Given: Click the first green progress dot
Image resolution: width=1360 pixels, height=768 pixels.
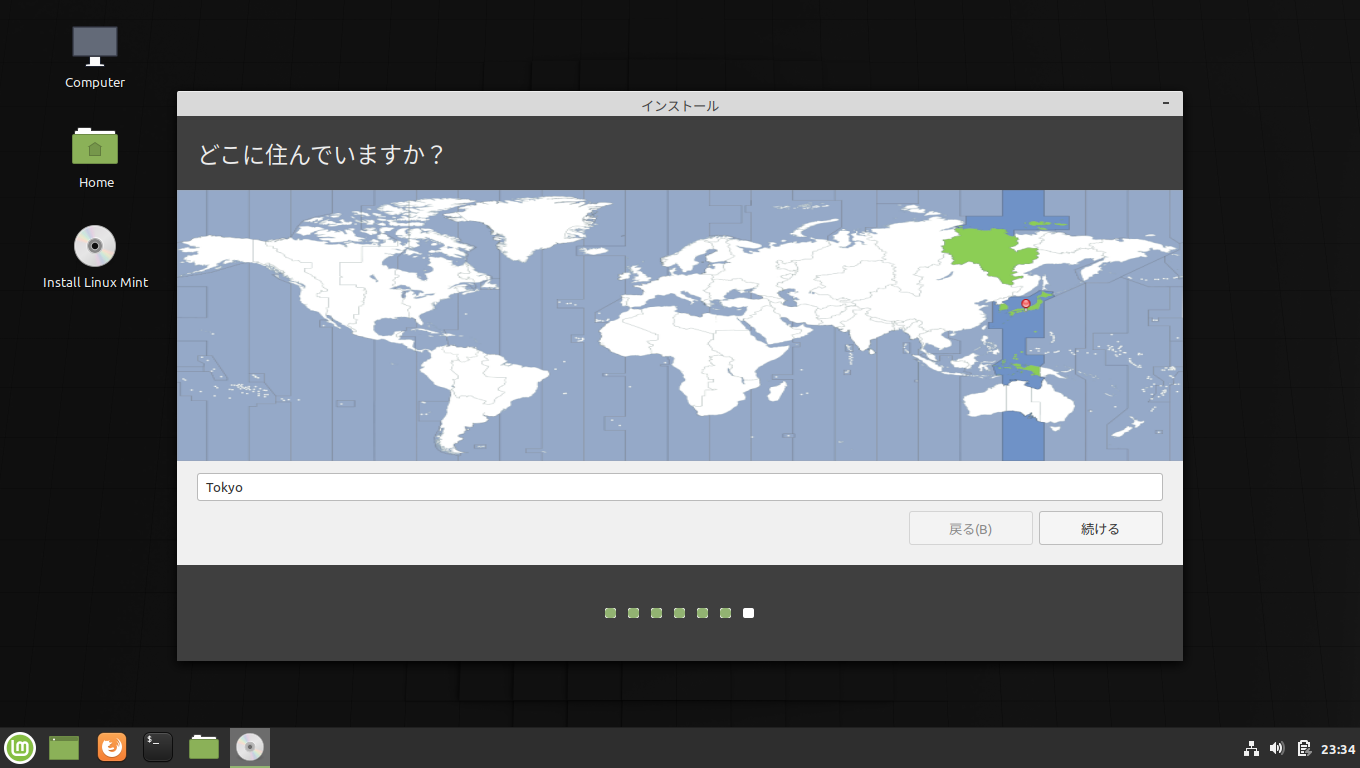Looking at the screenshot, I should coord(610,613).
